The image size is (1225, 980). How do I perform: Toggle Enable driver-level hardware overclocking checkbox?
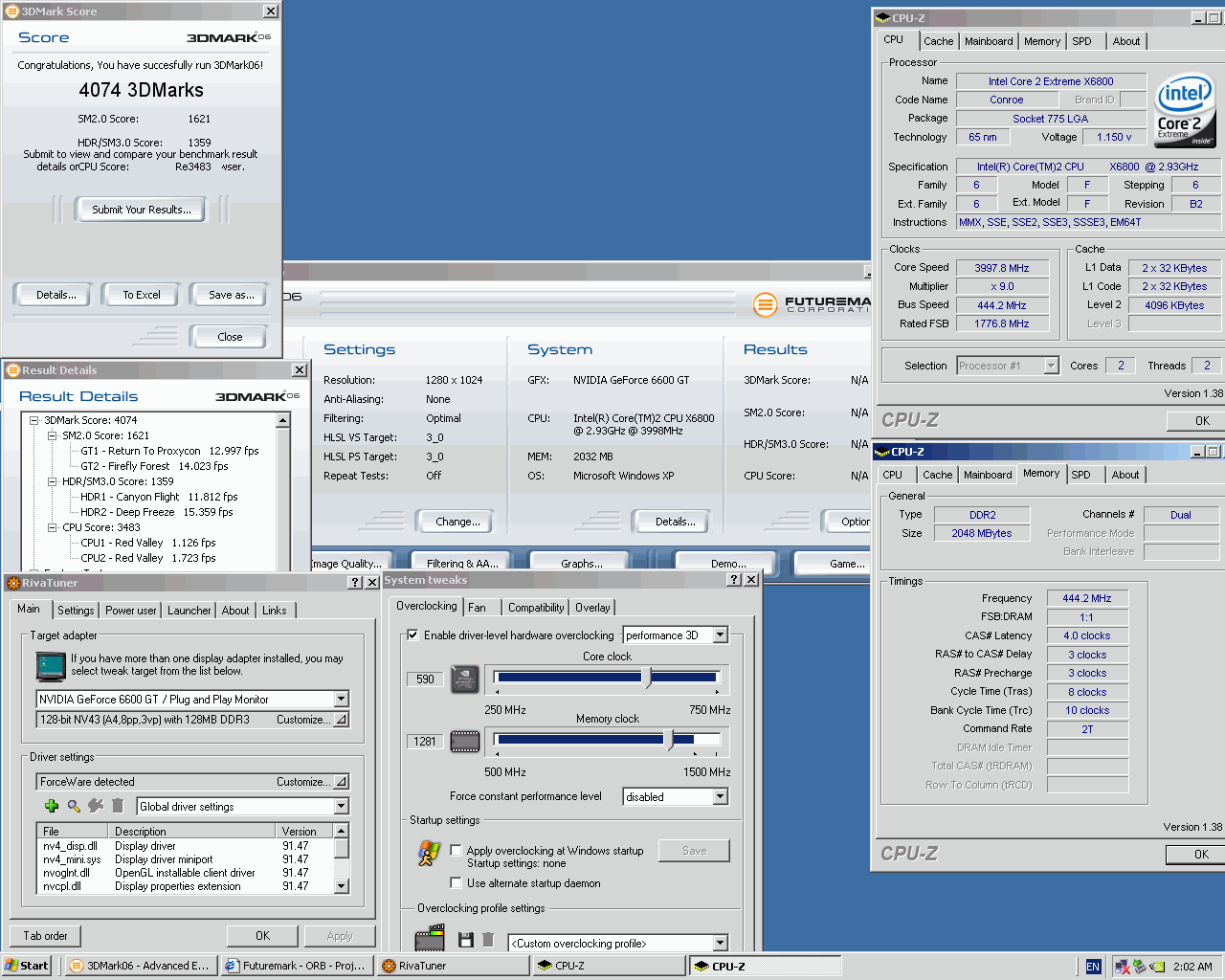pos(412,635)
